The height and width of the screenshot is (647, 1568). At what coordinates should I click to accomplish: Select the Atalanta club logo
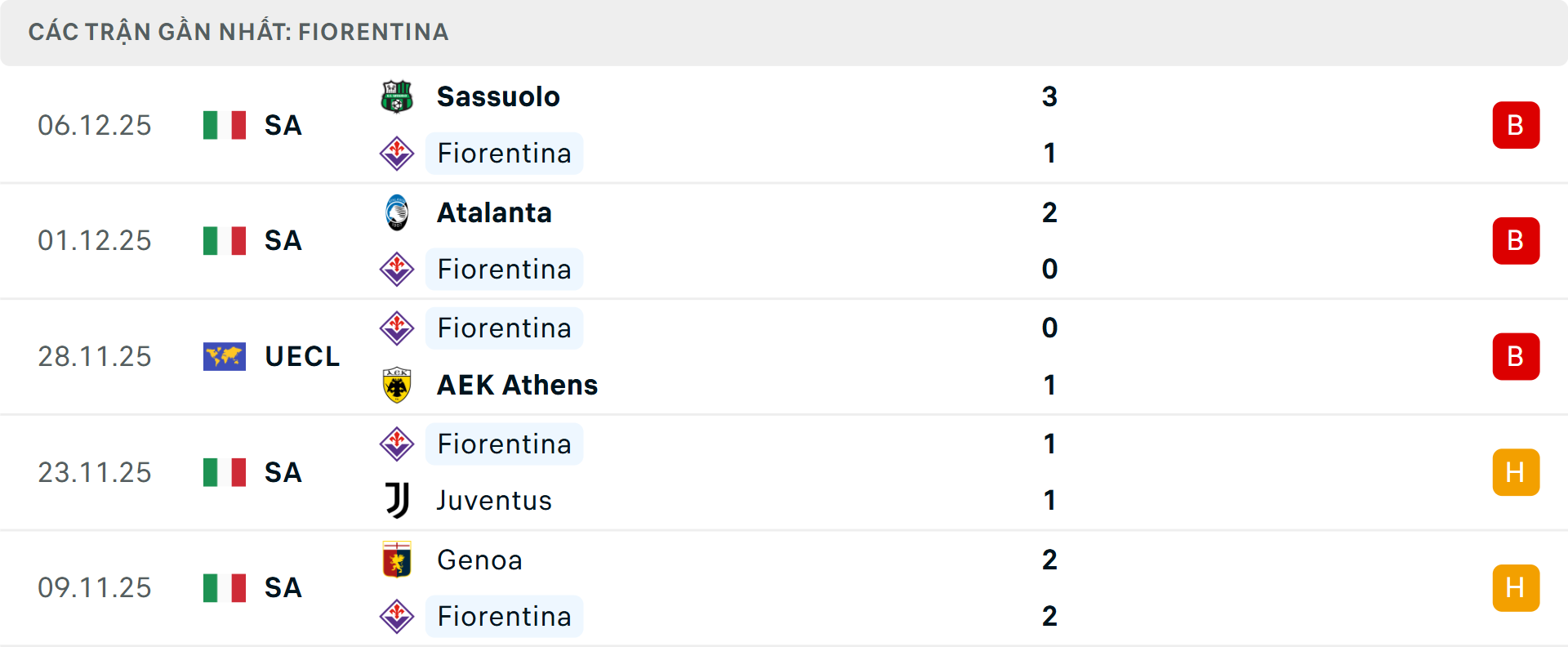coord(397,212)
